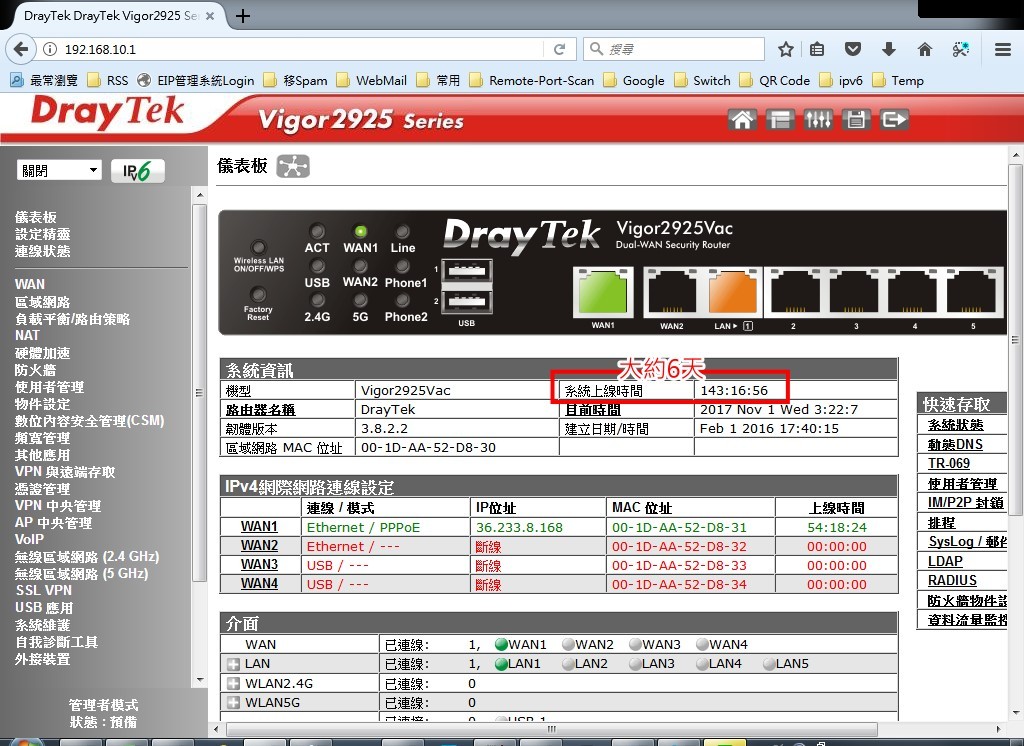Open the 關閉 dropdown in sidebar

[x=59, y=170]
